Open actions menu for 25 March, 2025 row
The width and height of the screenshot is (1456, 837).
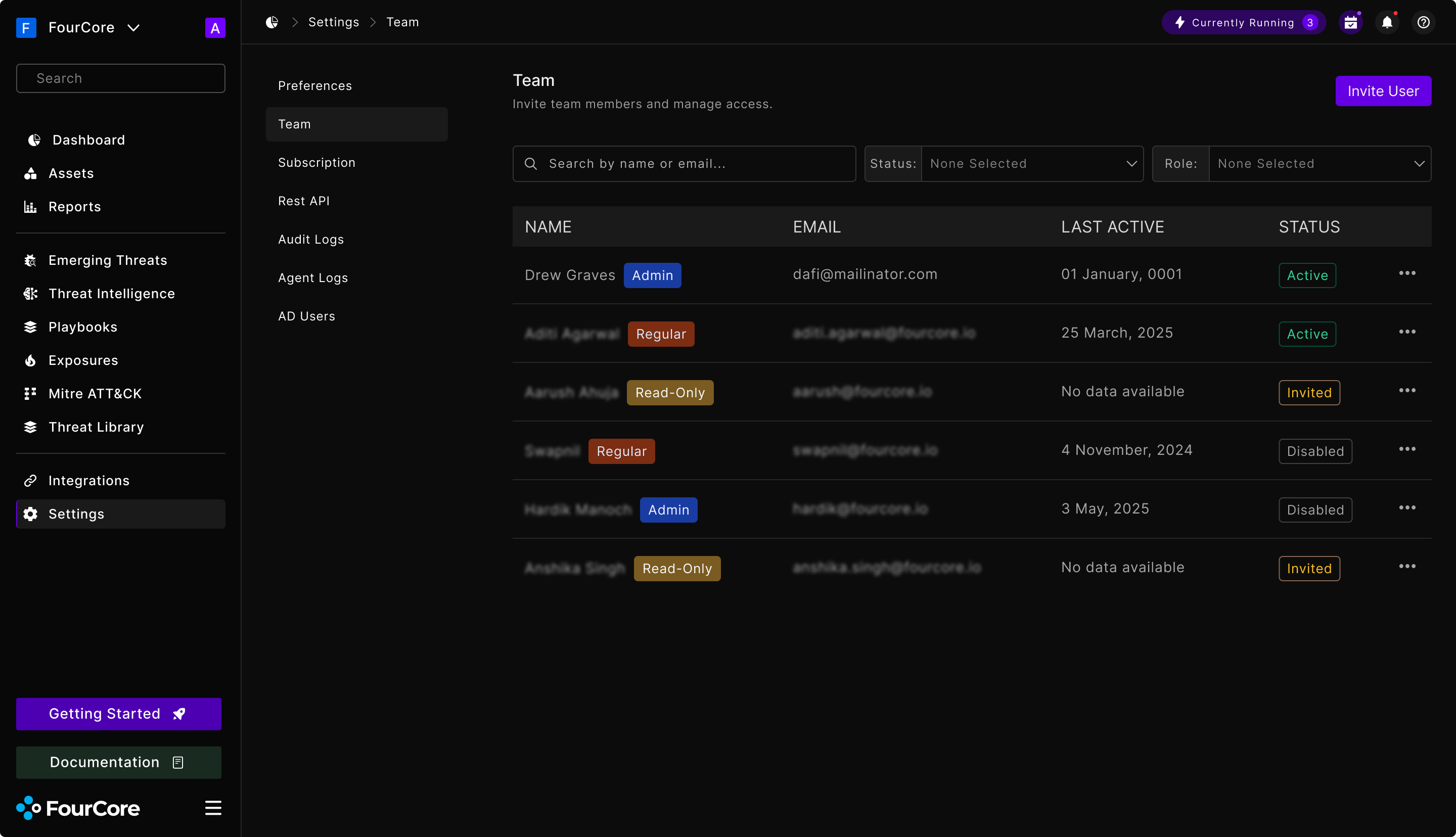pos(1407,332)
